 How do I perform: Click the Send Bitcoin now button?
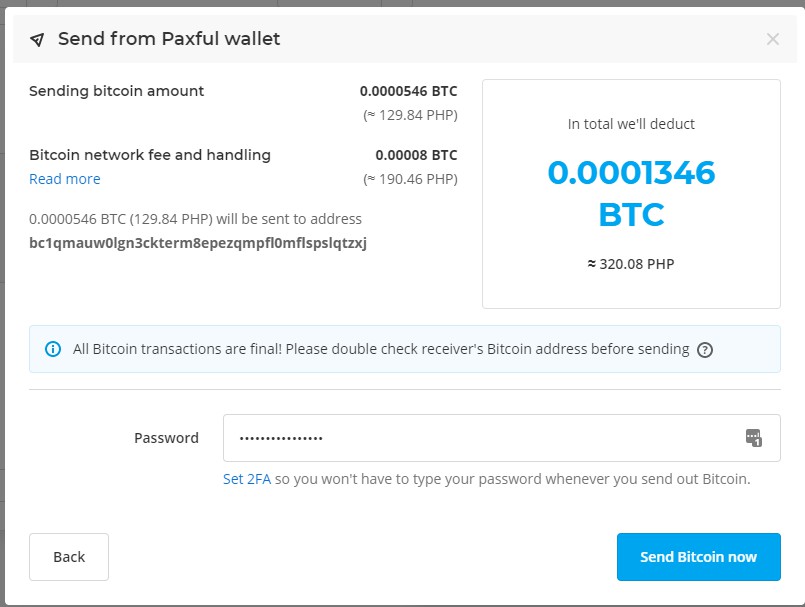click(698, 557)
